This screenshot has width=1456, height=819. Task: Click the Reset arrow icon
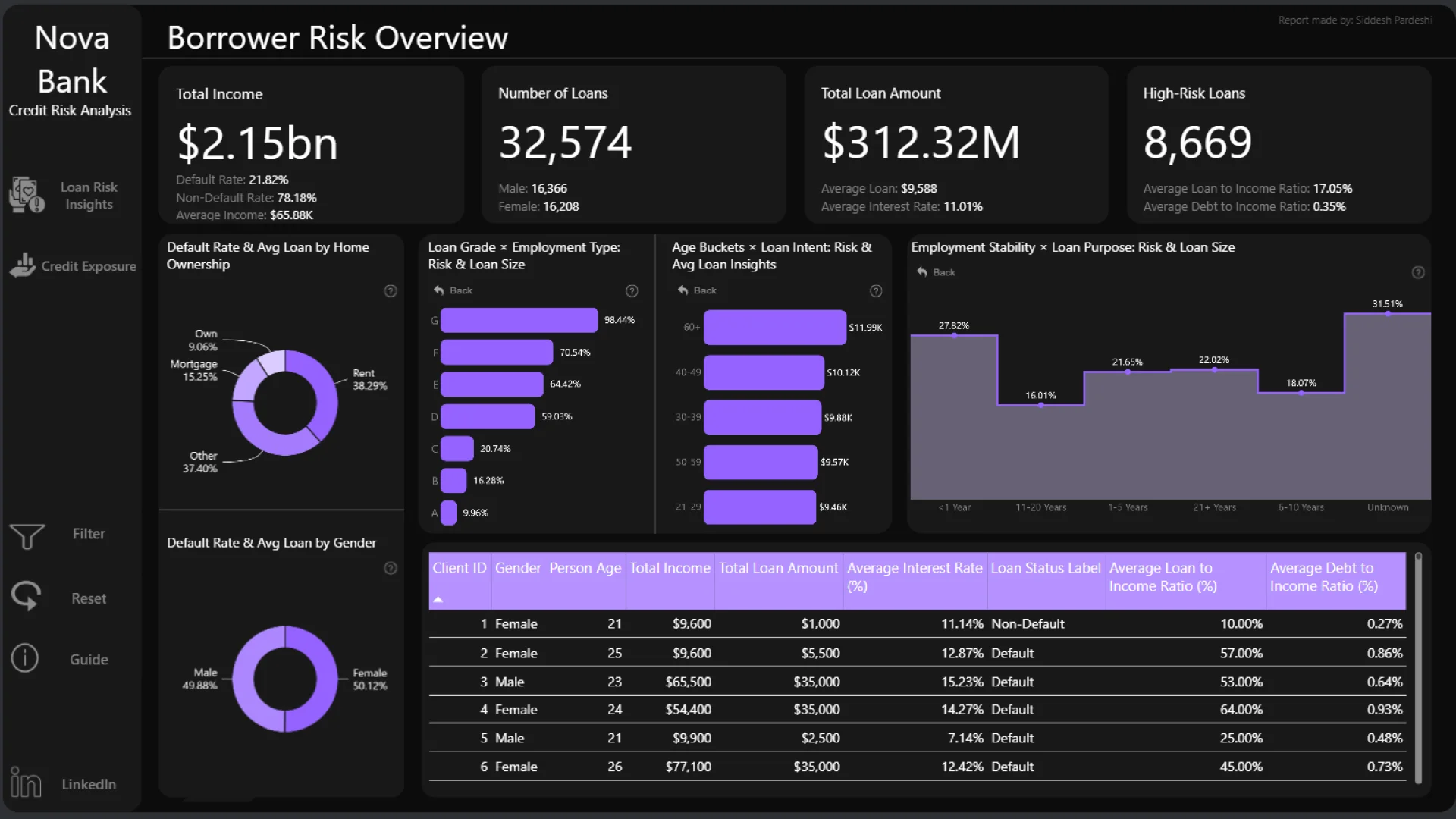tap(25, 597)
